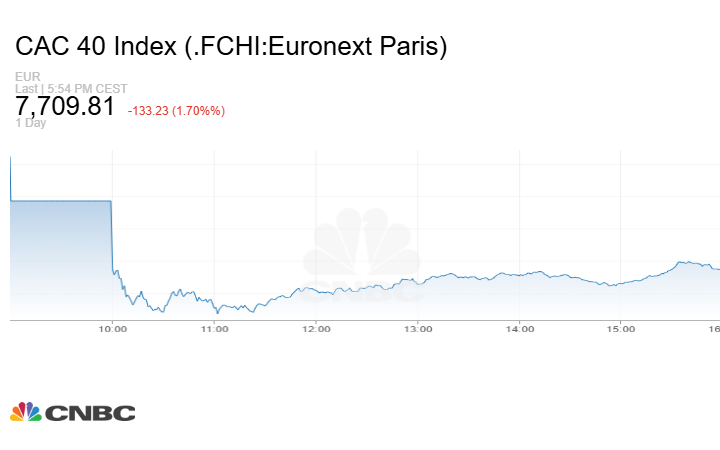
Task: Click the CNBC wordmark text beside the peacock
Action: tap(89, 413)
